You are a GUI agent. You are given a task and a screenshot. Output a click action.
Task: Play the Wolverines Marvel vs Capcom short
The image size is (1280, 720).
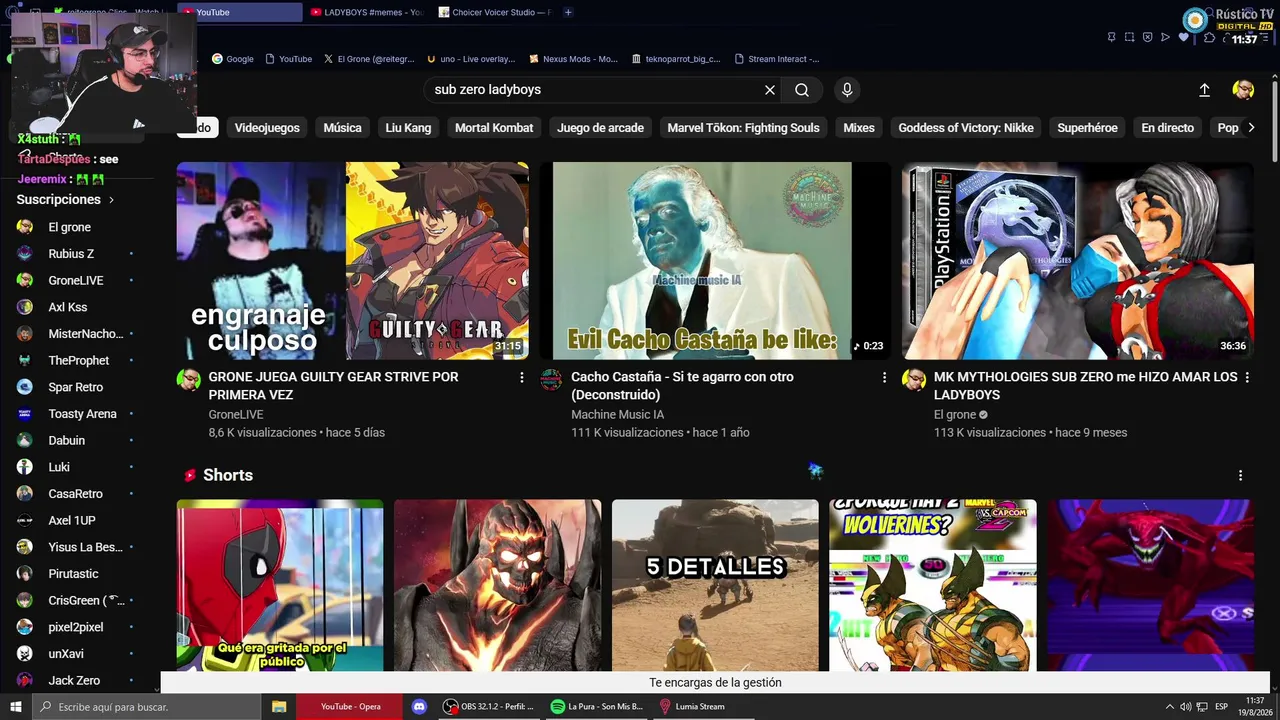tap(933, 585)
